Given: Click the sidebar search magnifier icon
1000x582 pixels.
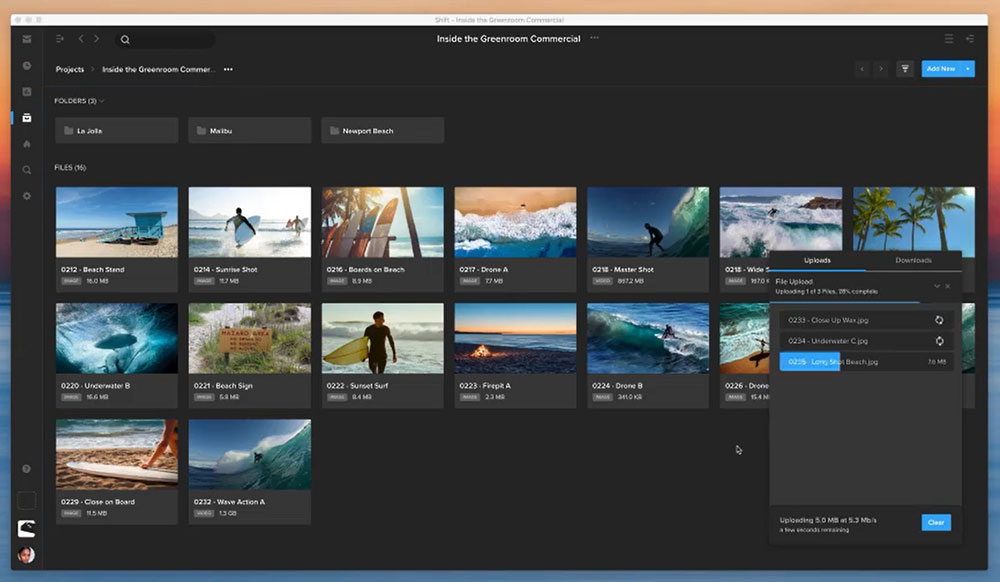Looking at the screenshot, I should (x=27, y=170).
